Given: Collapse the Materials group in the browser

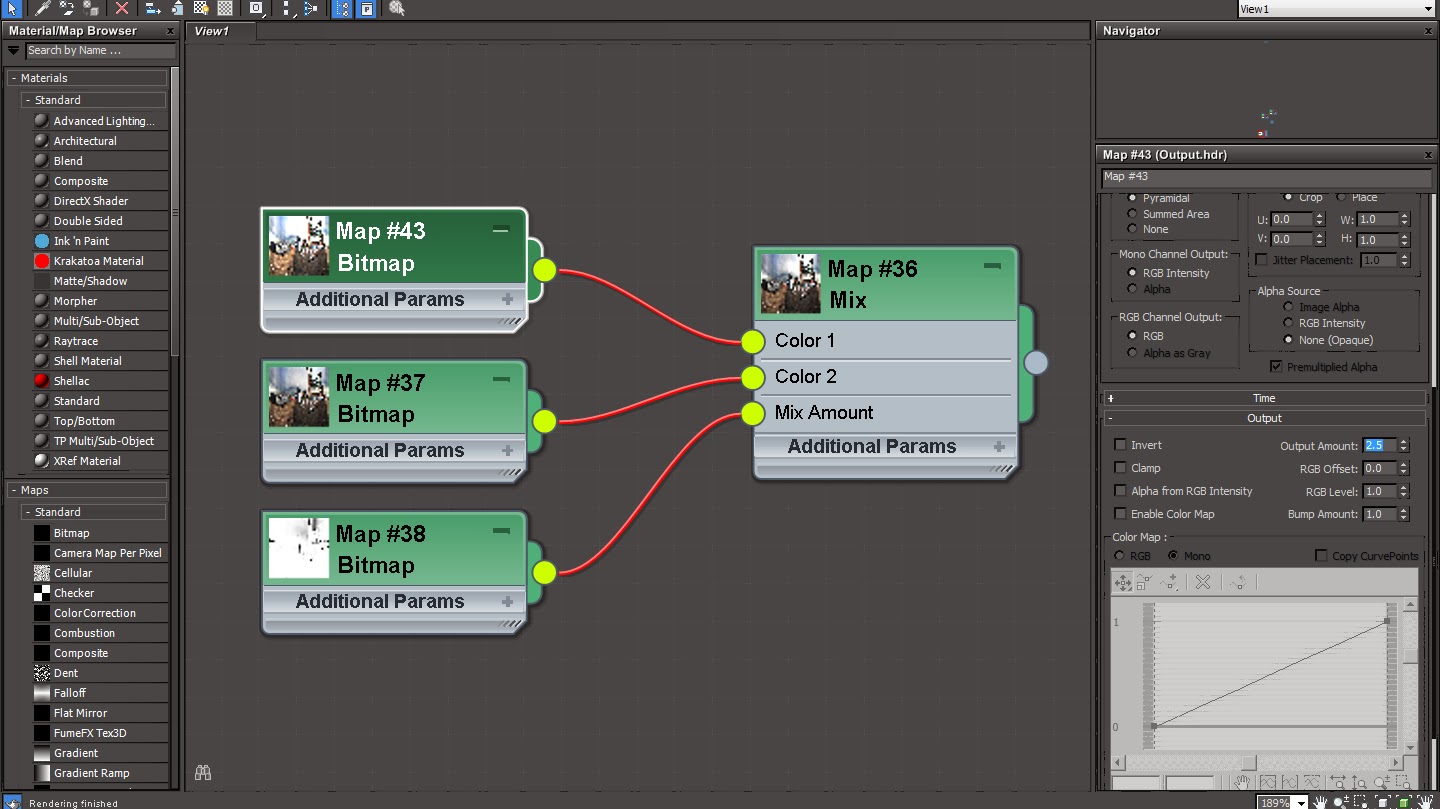Looking at the screenshot, I should point(14,78).
